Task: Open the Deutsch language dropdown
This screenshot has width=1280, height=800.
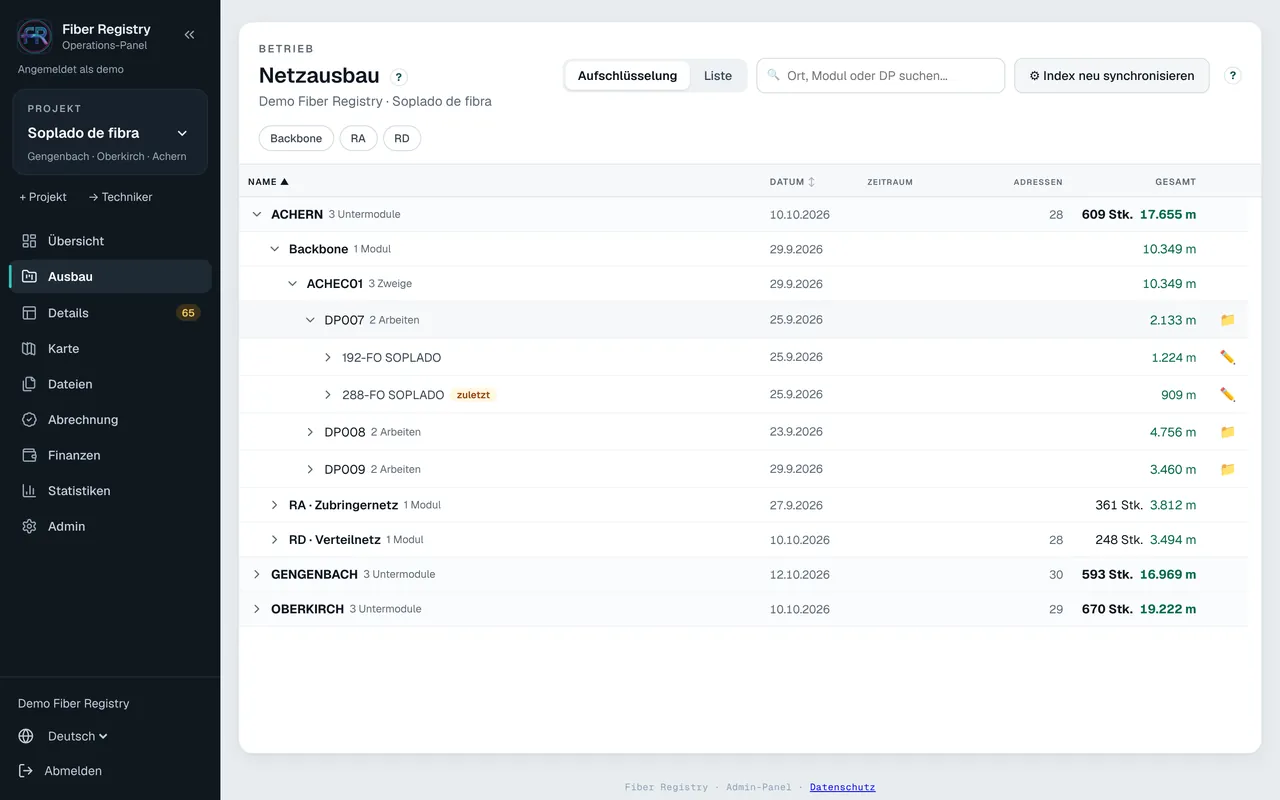Action: tap(78, 736)
